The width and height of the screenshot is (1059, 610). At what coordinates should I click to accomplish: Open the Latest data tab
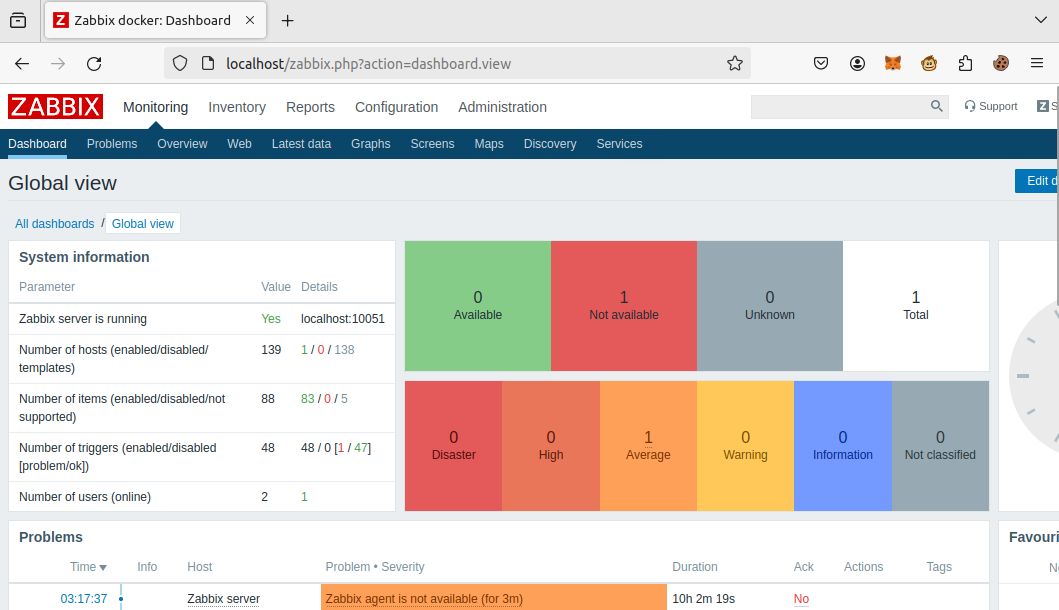pos(301,144)
